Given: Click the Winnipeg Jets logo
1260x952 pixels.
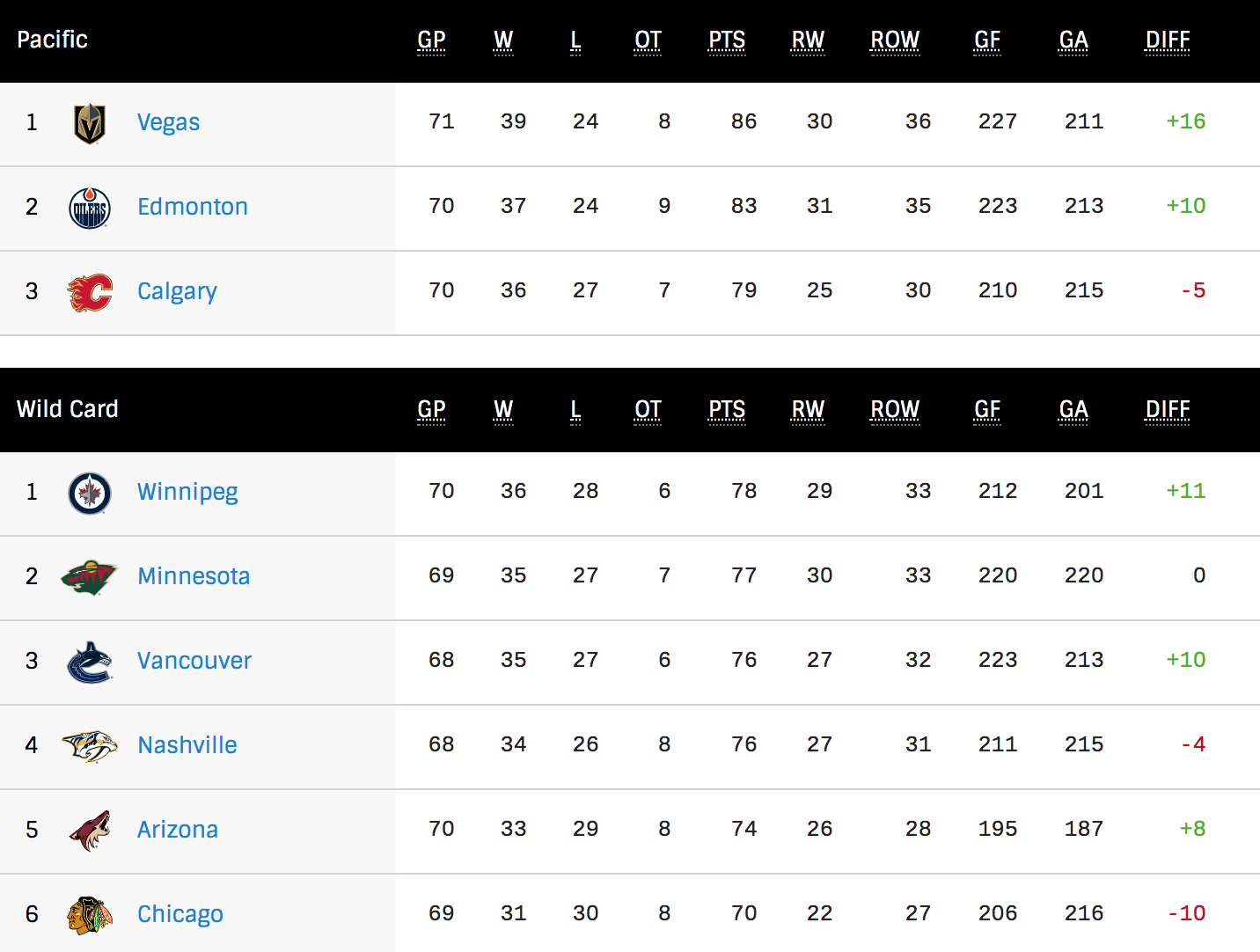Looking at the screenshot, I should tap(90, 493).
